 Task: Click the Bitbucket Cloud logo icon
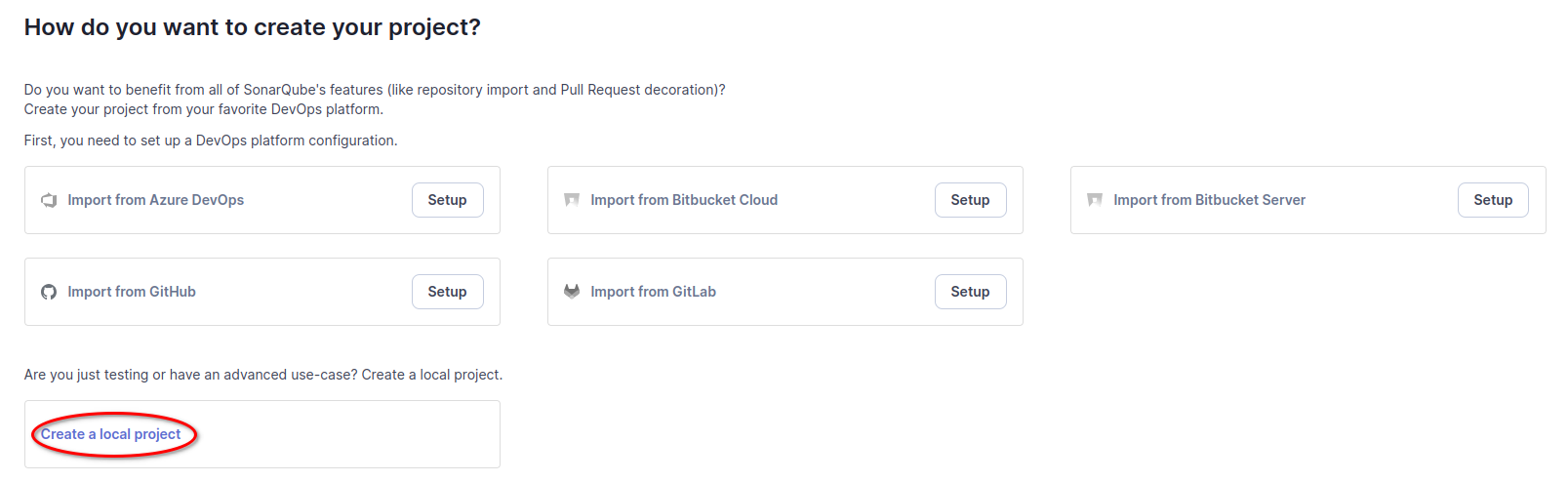point(572,200)
